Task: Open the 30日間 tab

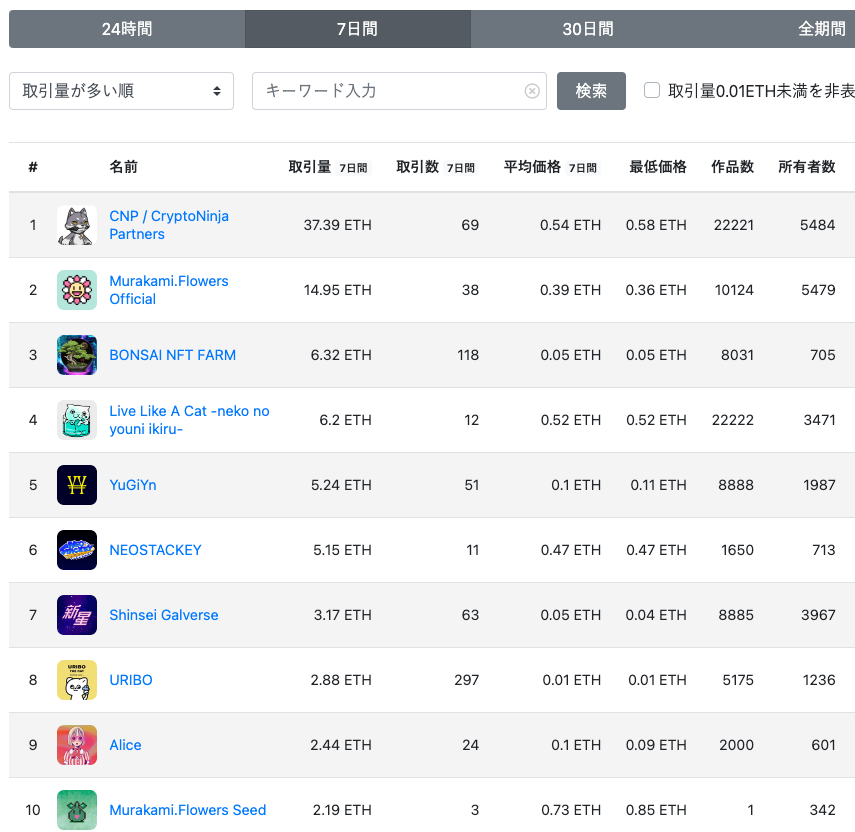Action: coord(588,29)
